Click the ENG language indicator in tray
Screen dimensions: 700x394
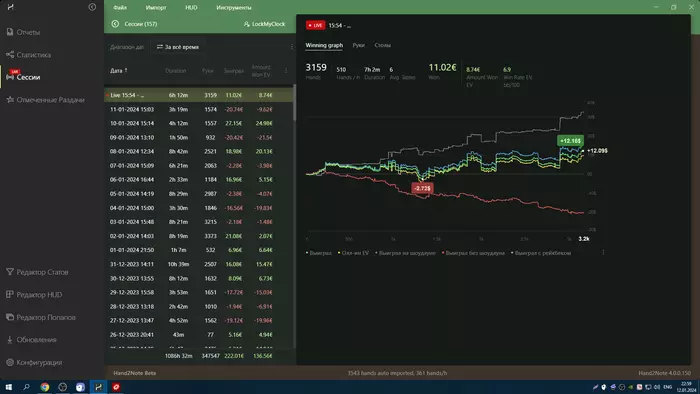point(667,387)
